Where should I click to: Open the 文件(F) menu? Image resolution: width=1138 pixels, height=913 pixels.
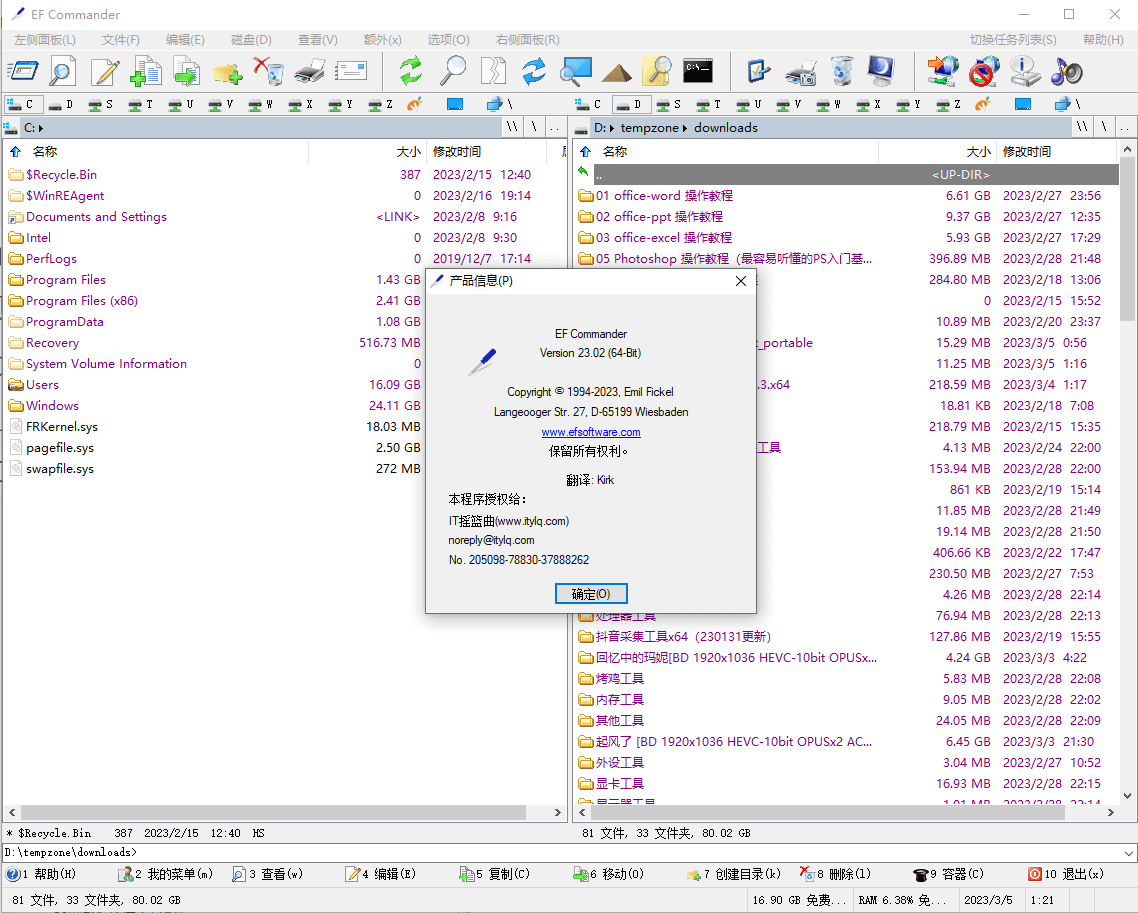point(120,40)
